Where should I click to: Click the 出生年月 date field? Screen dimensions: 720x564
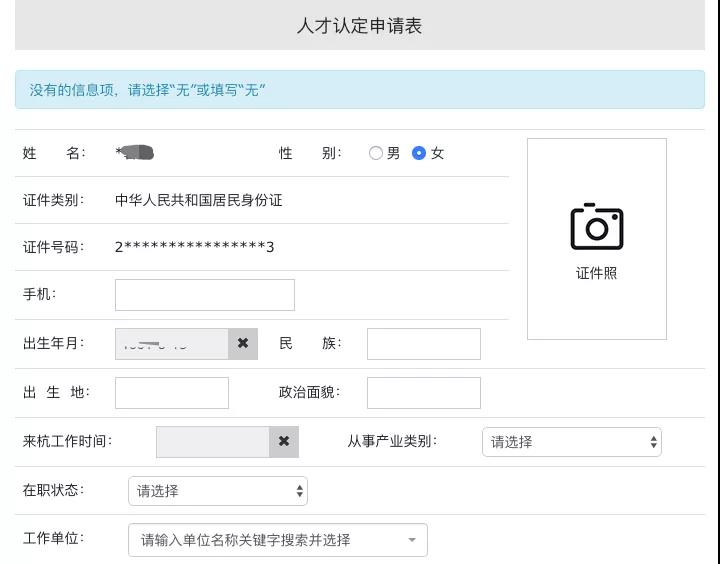coord(172,344)
